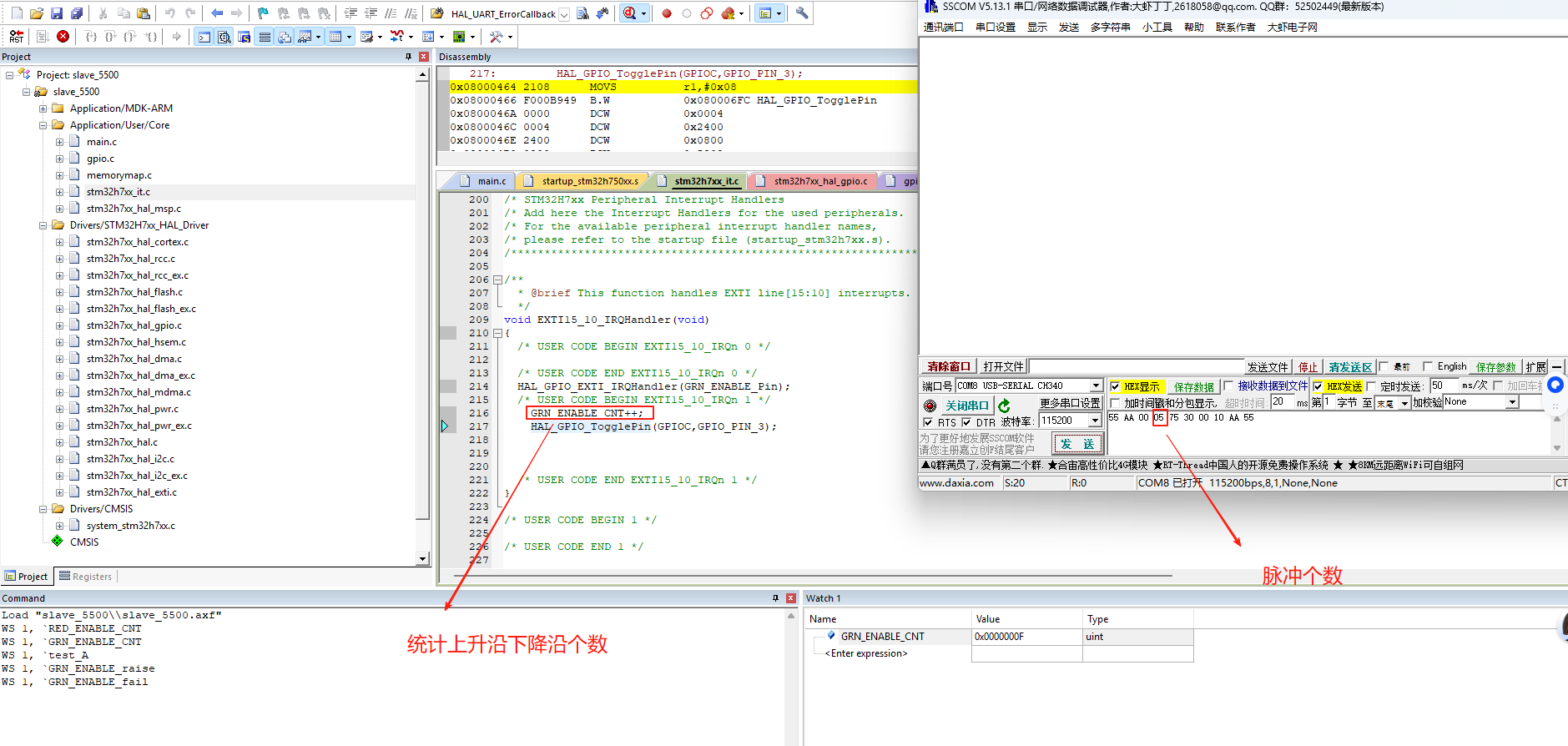Screen dimensions: 1568x746
Task: Create a new file in Keil toolbar
Action: coord(17,13)
